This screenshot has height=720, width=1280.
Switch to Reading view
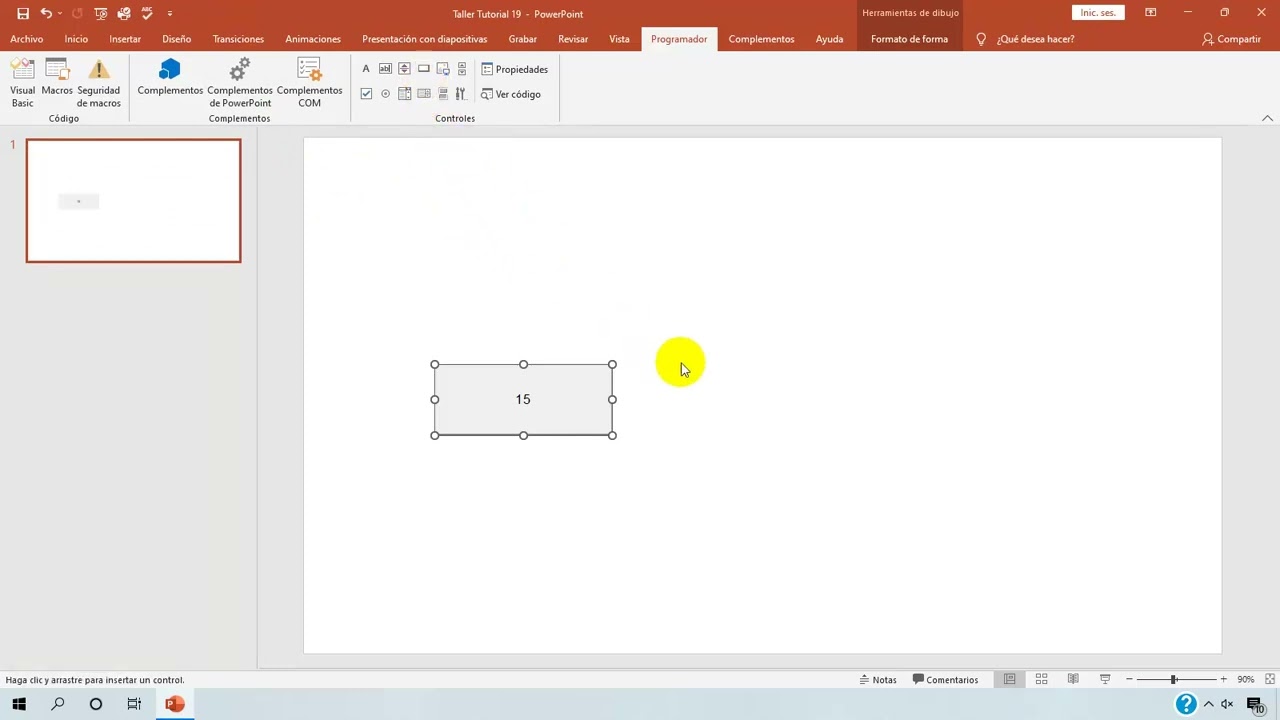tap(1073, 680)
